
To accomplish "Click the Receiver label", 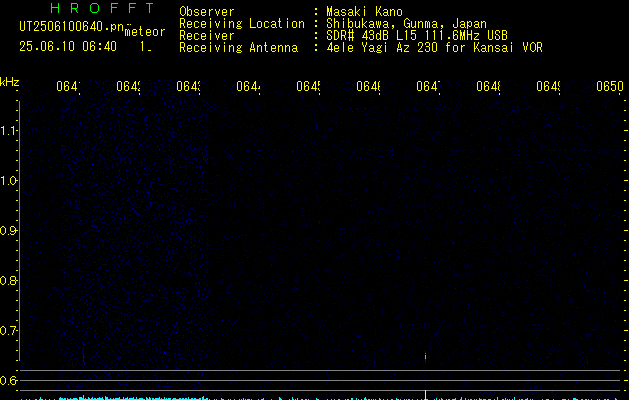I will 207,35.
